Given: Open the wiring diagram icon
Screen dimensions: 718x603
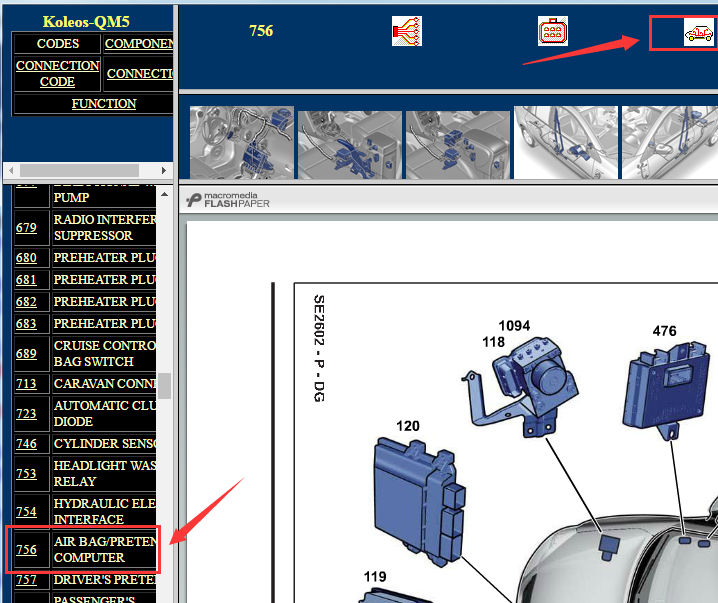Looking at the screenshot, I should click(407, 31).
